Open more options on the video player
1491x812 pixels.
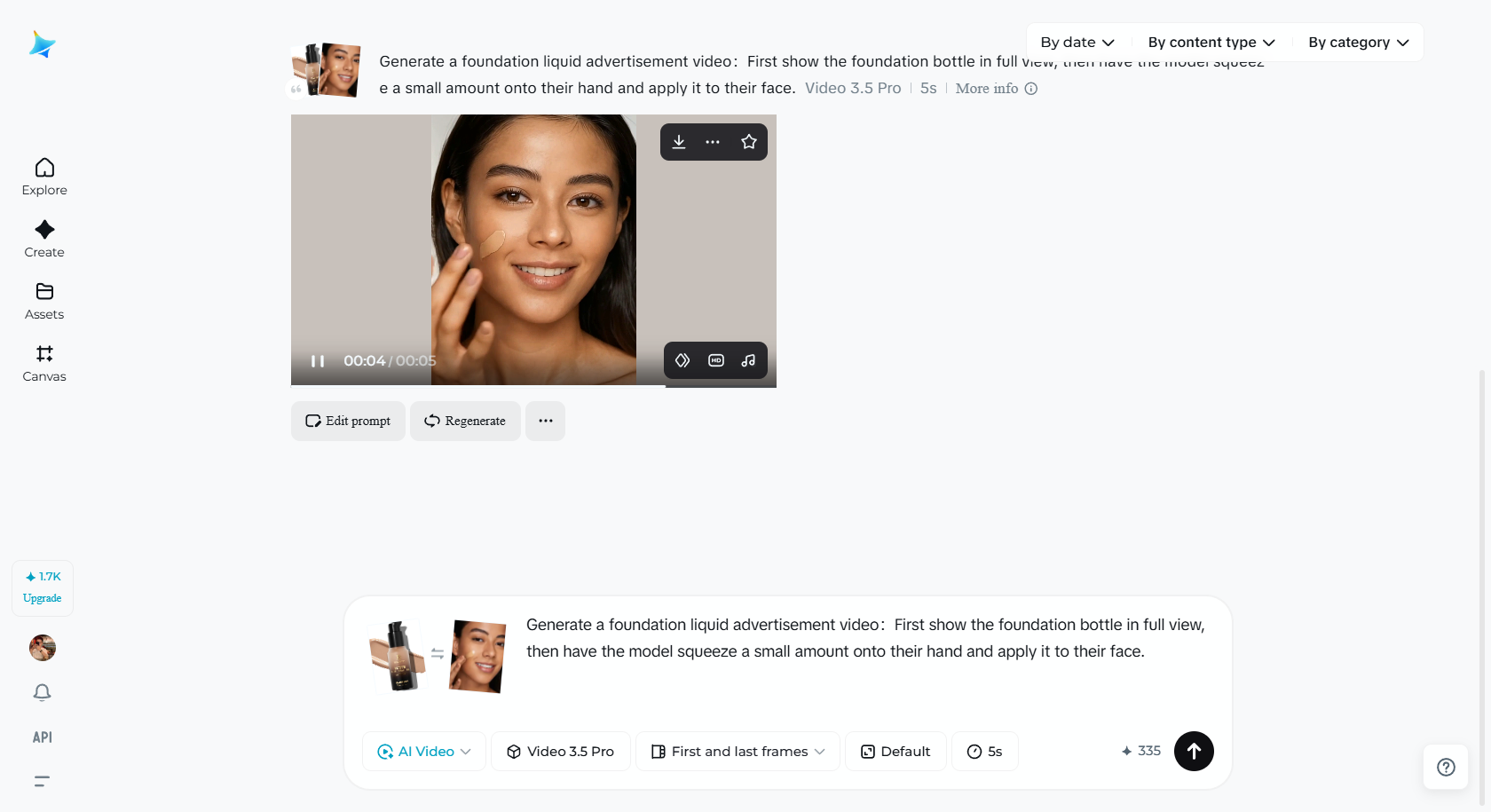coord(714,141)
